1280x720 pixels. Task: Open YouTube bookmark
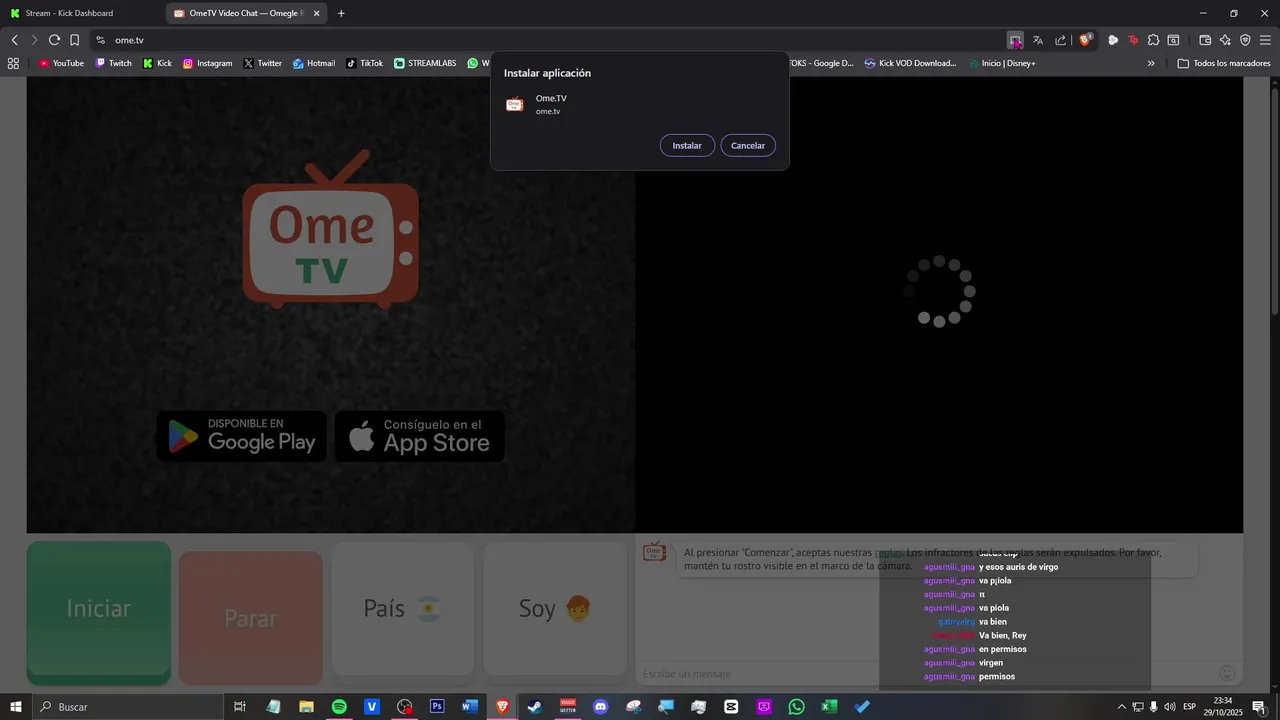coord(61,63)
